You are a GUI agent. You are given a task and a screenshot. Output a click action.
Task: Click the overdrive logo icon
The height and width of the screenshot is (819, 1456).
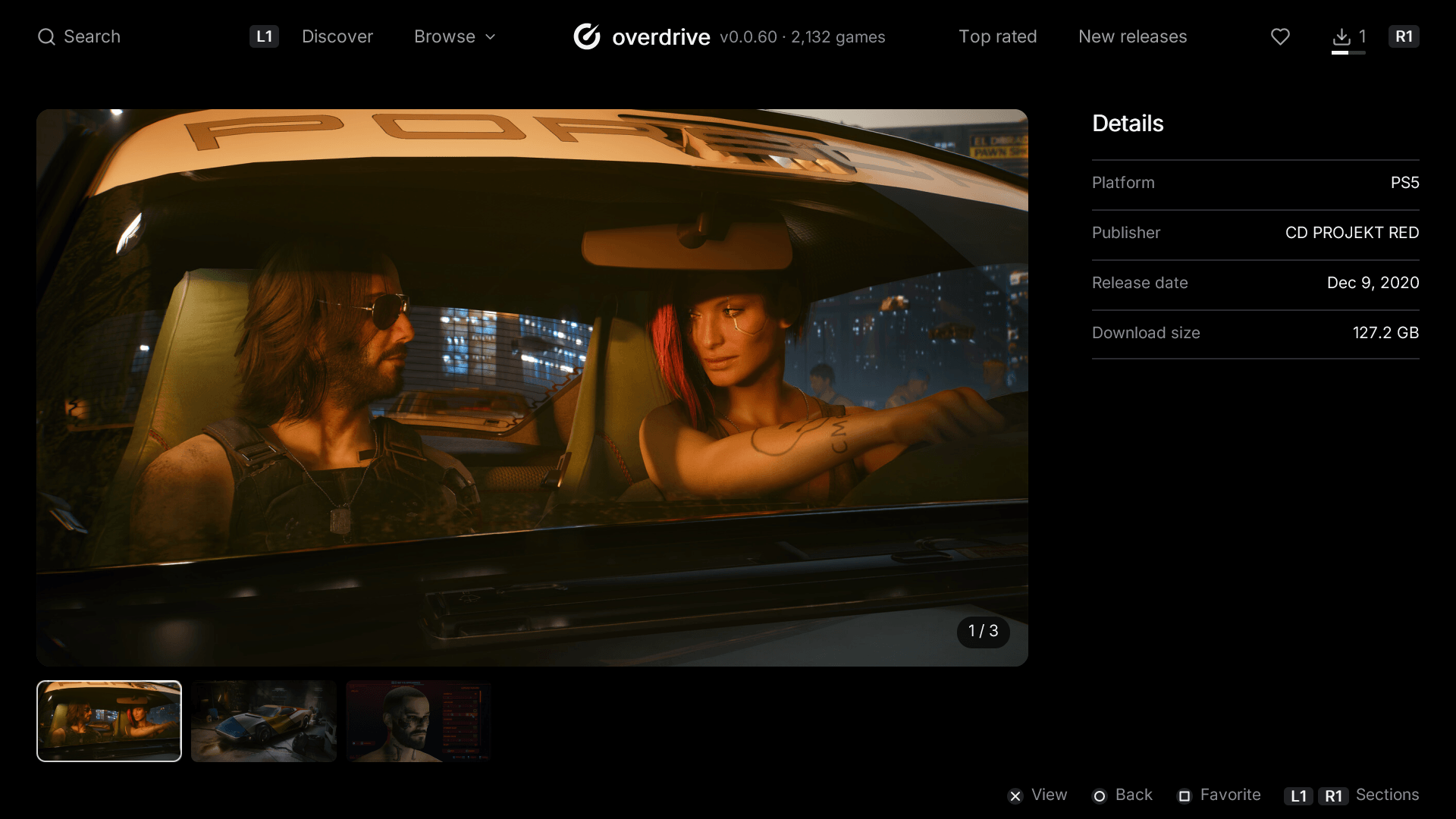coord(587,36)
